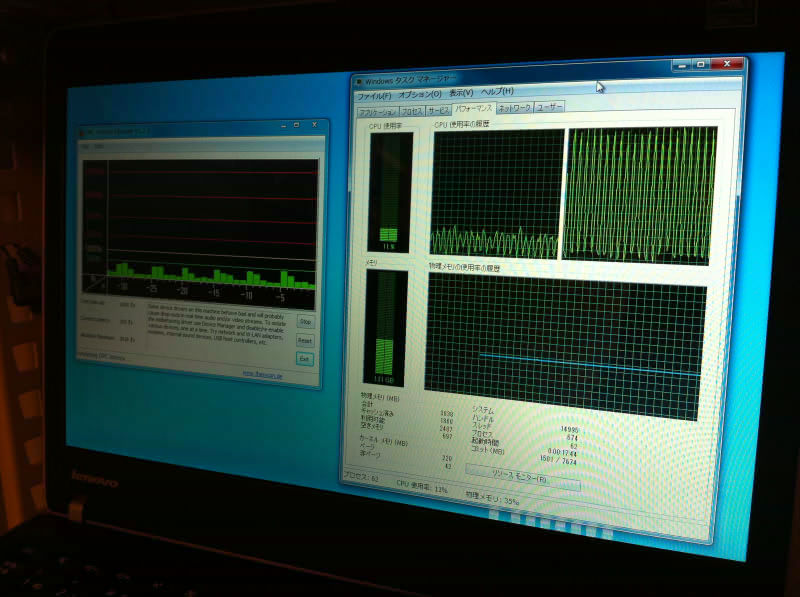Click the CPU 使用率 gauge showing 11 %
Viewport: 800px width, 597px height.
tap(390, 192)
